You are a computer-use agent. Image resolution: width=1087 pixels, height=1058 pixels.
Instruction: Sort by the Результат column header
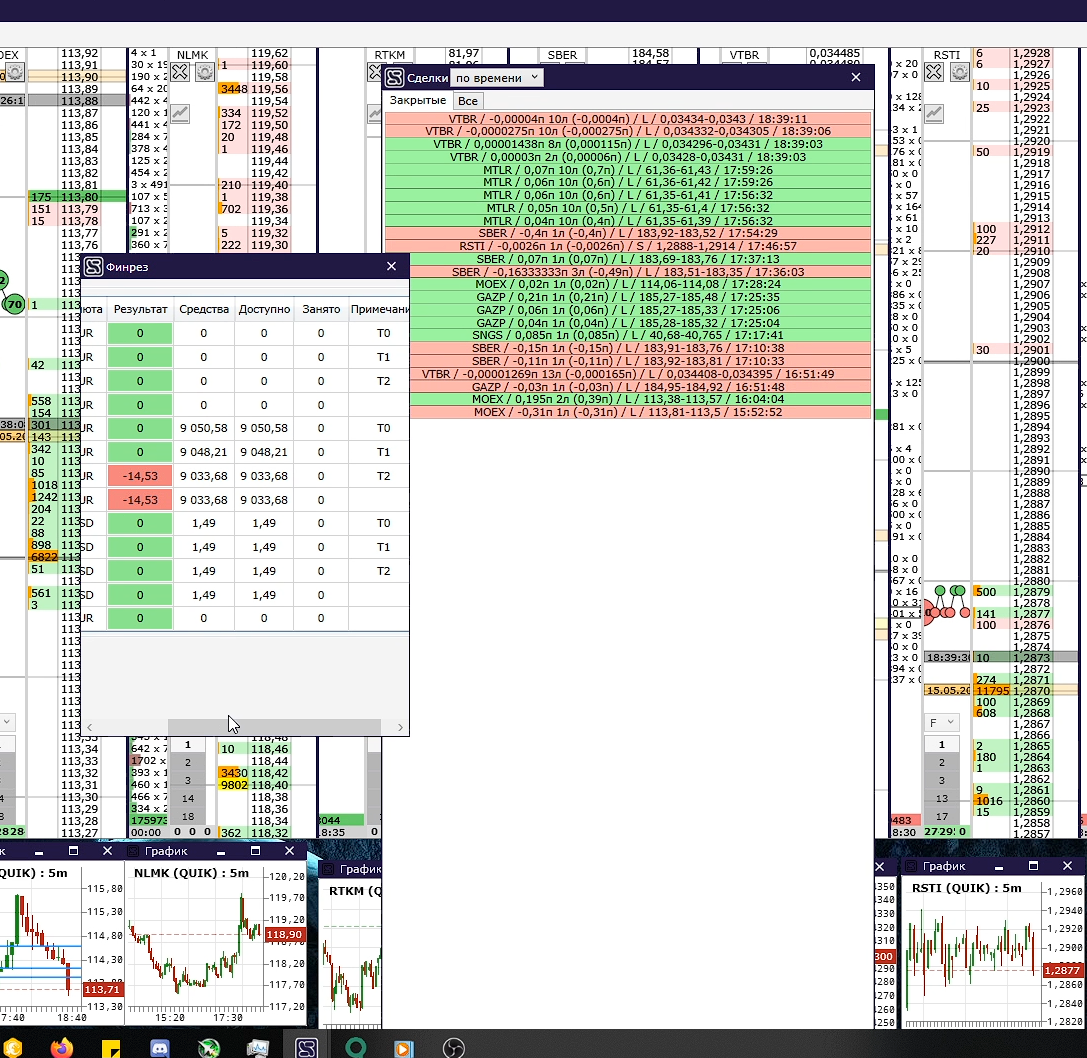click(141, 309)
